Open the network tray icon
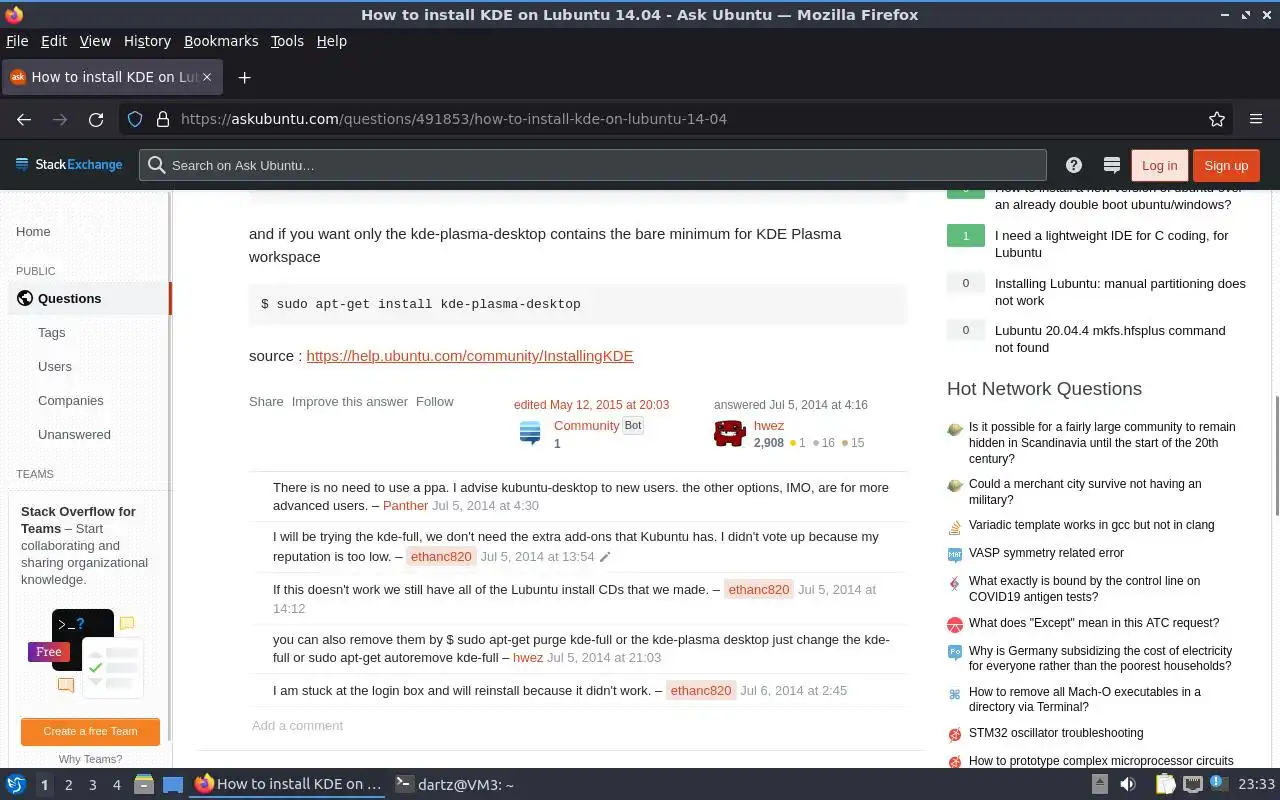The image size is (1280, 800). [1193, 784]
